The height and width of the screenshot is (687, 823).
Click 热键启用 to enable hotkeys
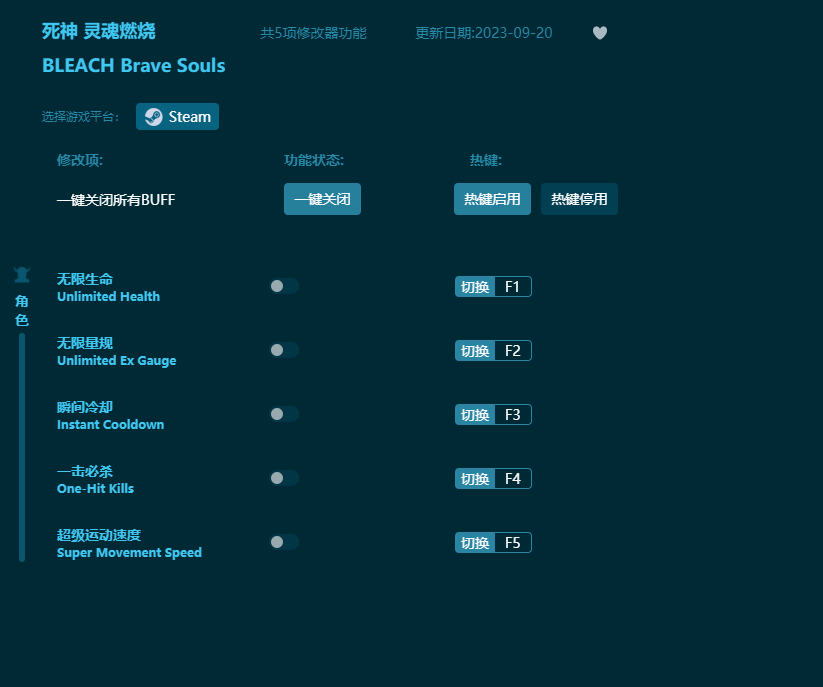492,199
